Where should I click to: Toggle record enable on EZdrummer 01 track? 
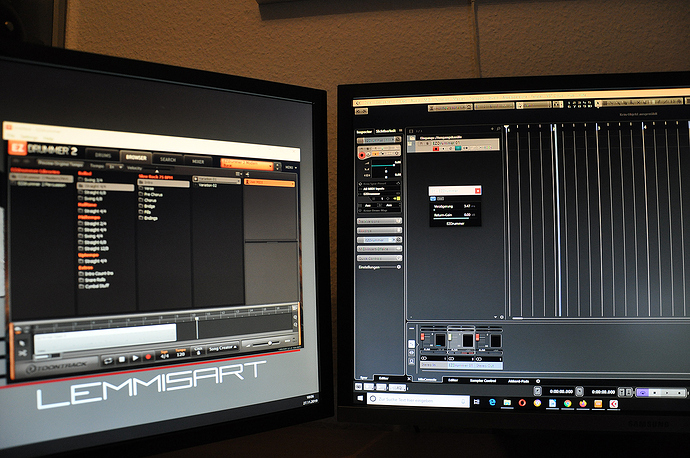click(436, 149)
